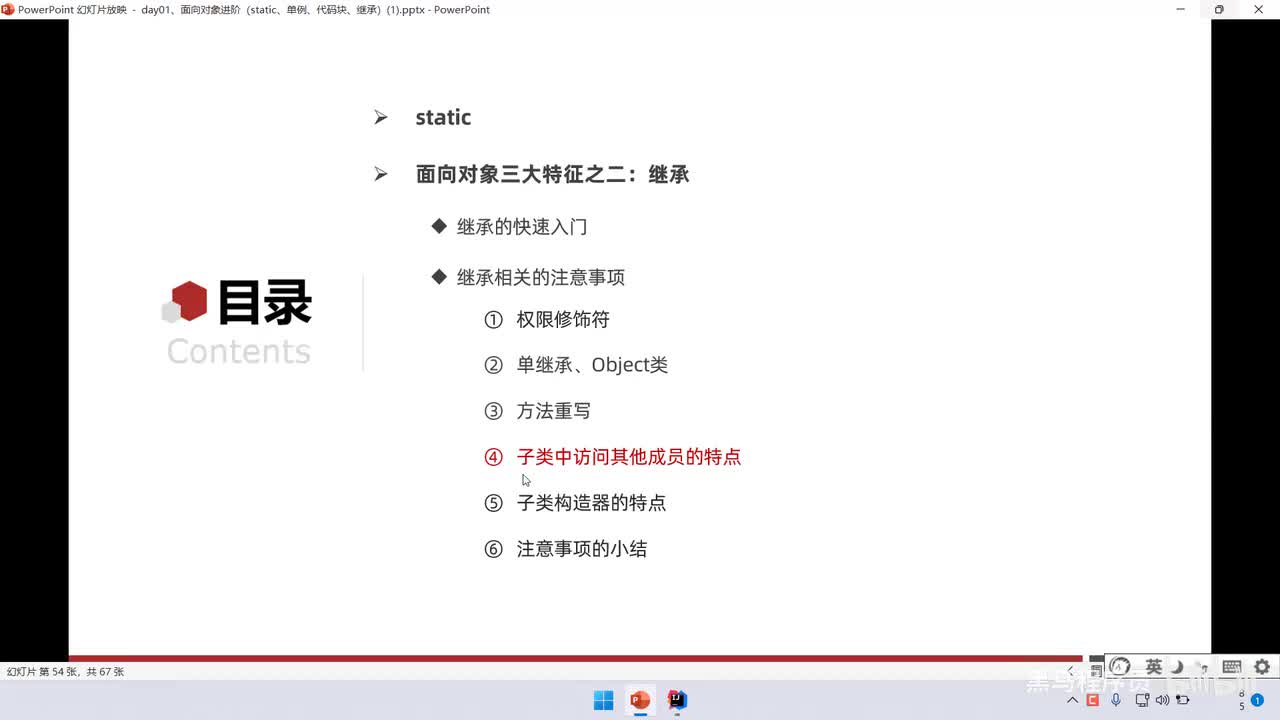Screen dimensions: 1280x720
Task: Restore down the PowerPoint window
Action: click(1219, 9)
